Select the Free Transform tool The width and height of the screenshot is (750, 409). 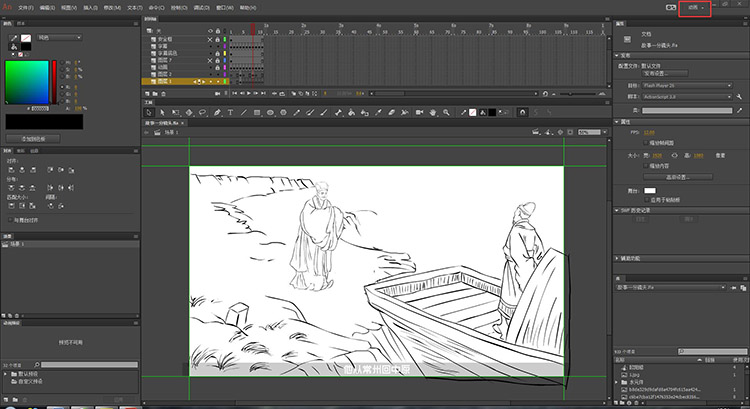coord(176,112)
